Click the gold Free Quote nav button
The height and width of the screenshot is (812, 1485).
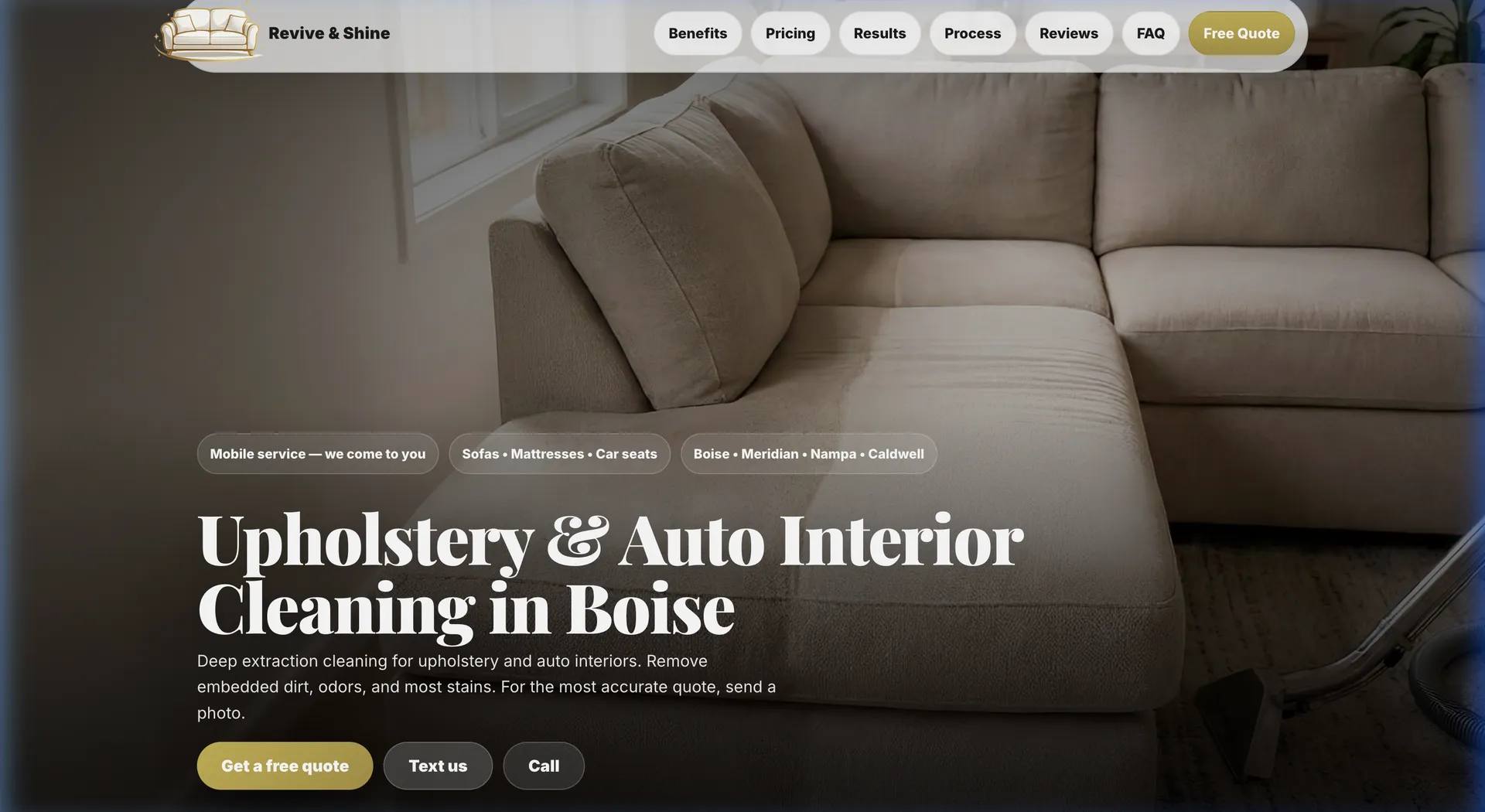pos(1241,33)
